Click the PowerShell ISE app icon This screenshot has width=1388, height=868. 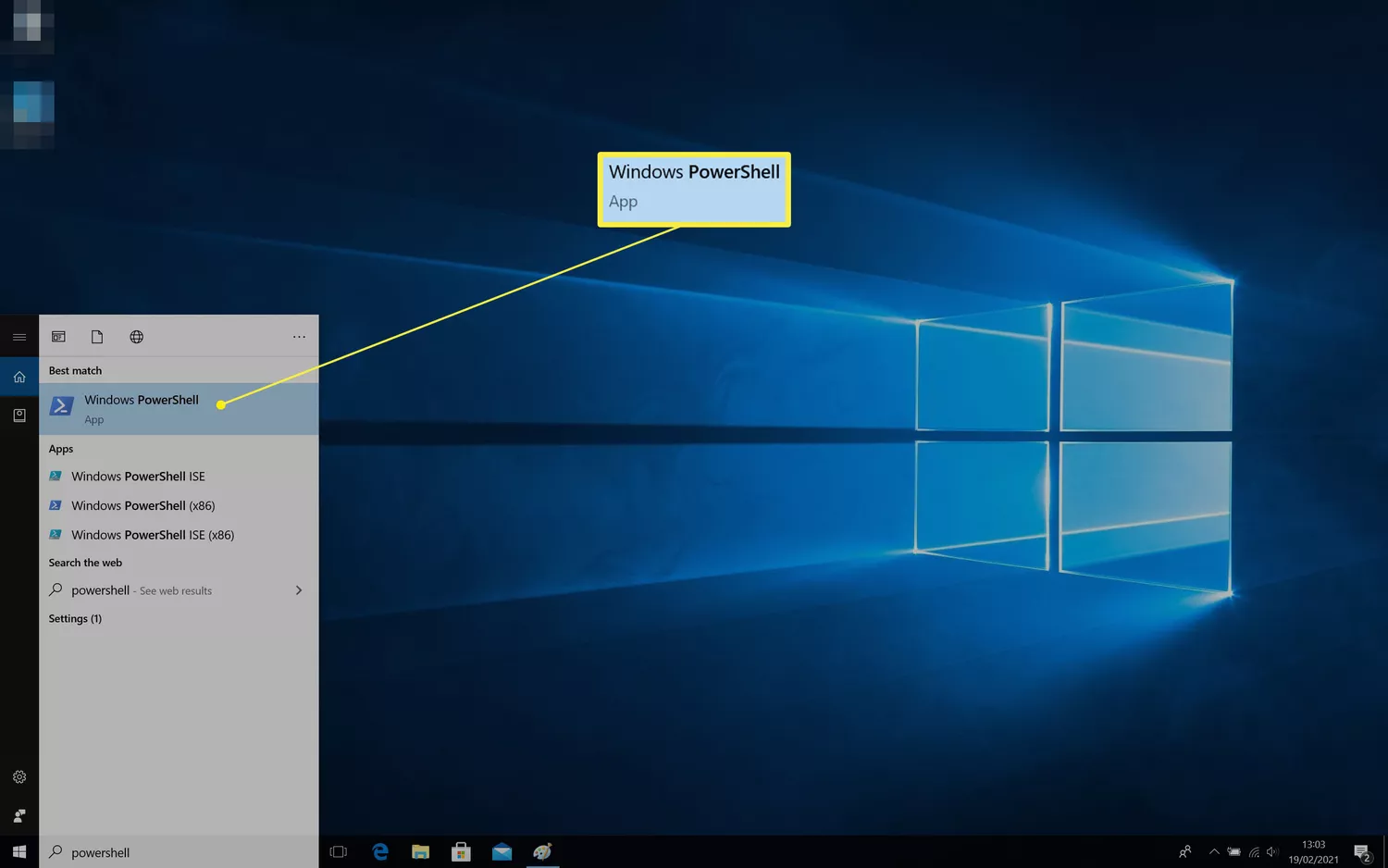56,477
